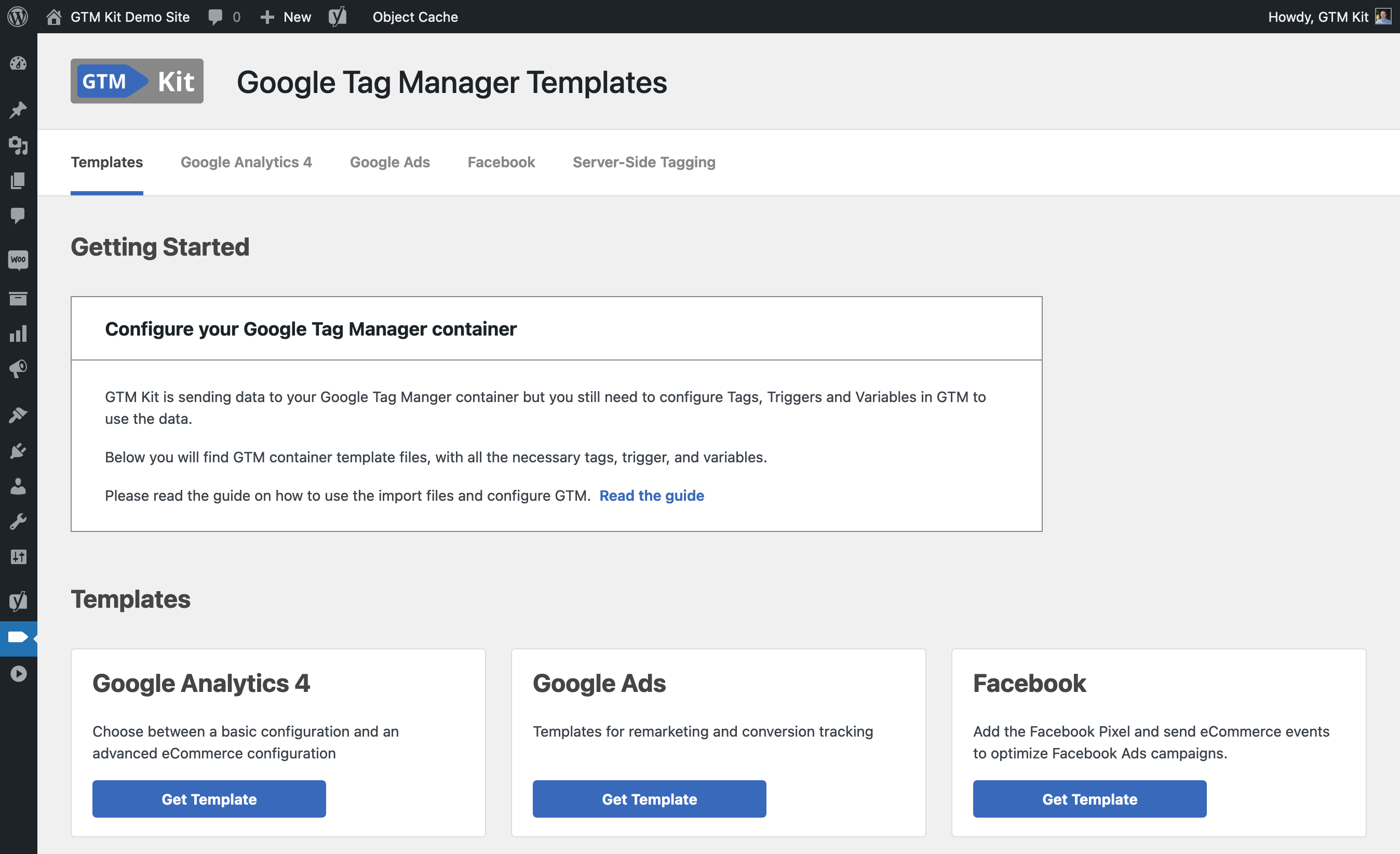Open the Appearance paintbrush icon
1400x854 pixels.
pos(18,414)
